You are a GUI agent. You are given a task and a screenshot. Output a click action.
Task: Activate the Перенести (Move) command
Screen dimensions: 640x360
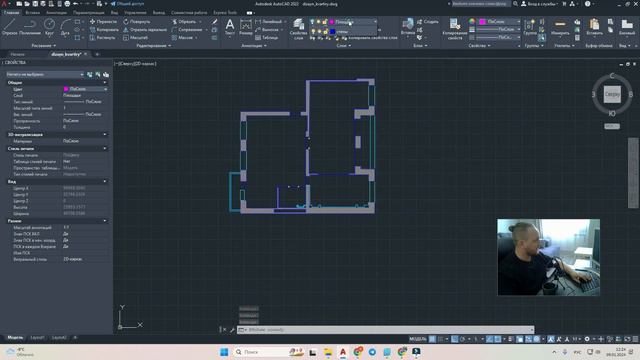click(103, 22)
